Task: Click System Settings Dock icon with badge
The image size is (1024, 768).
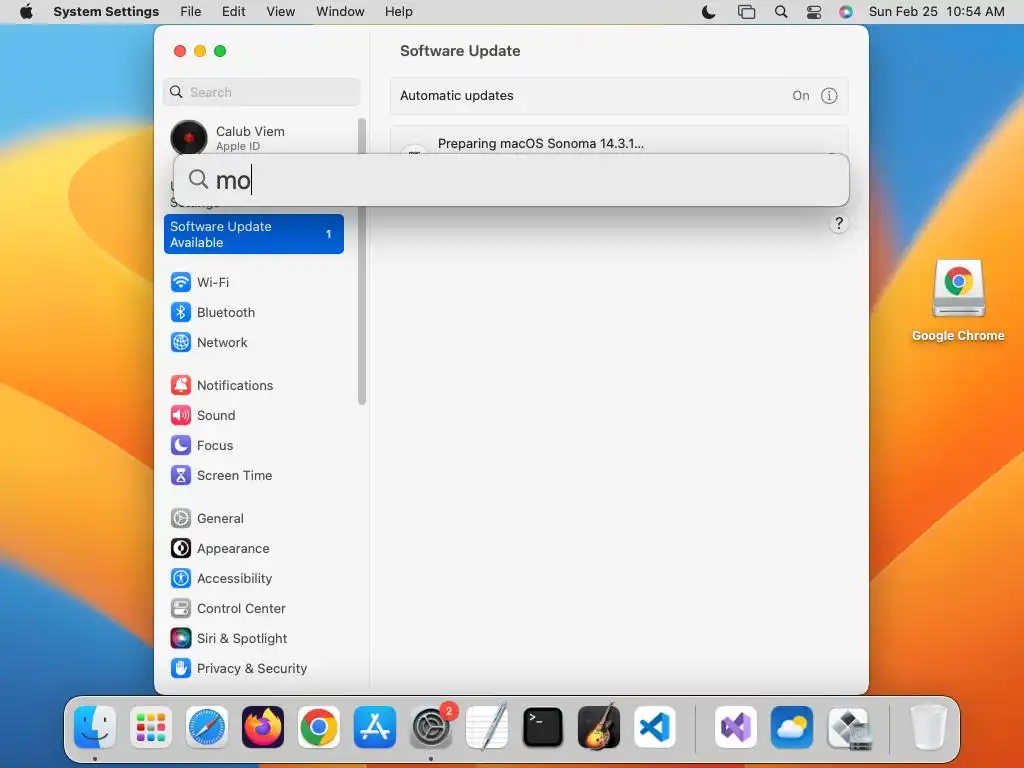Action: click(431, 727)
